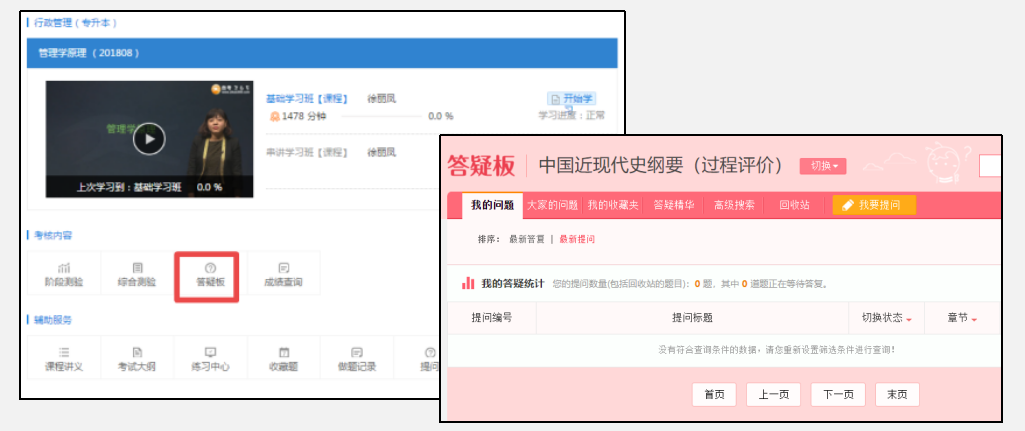The height and width of the screenshot is (431, 1025).
Task: Open 收藏题 saved questions icon
Action: (x=284, y=358)
